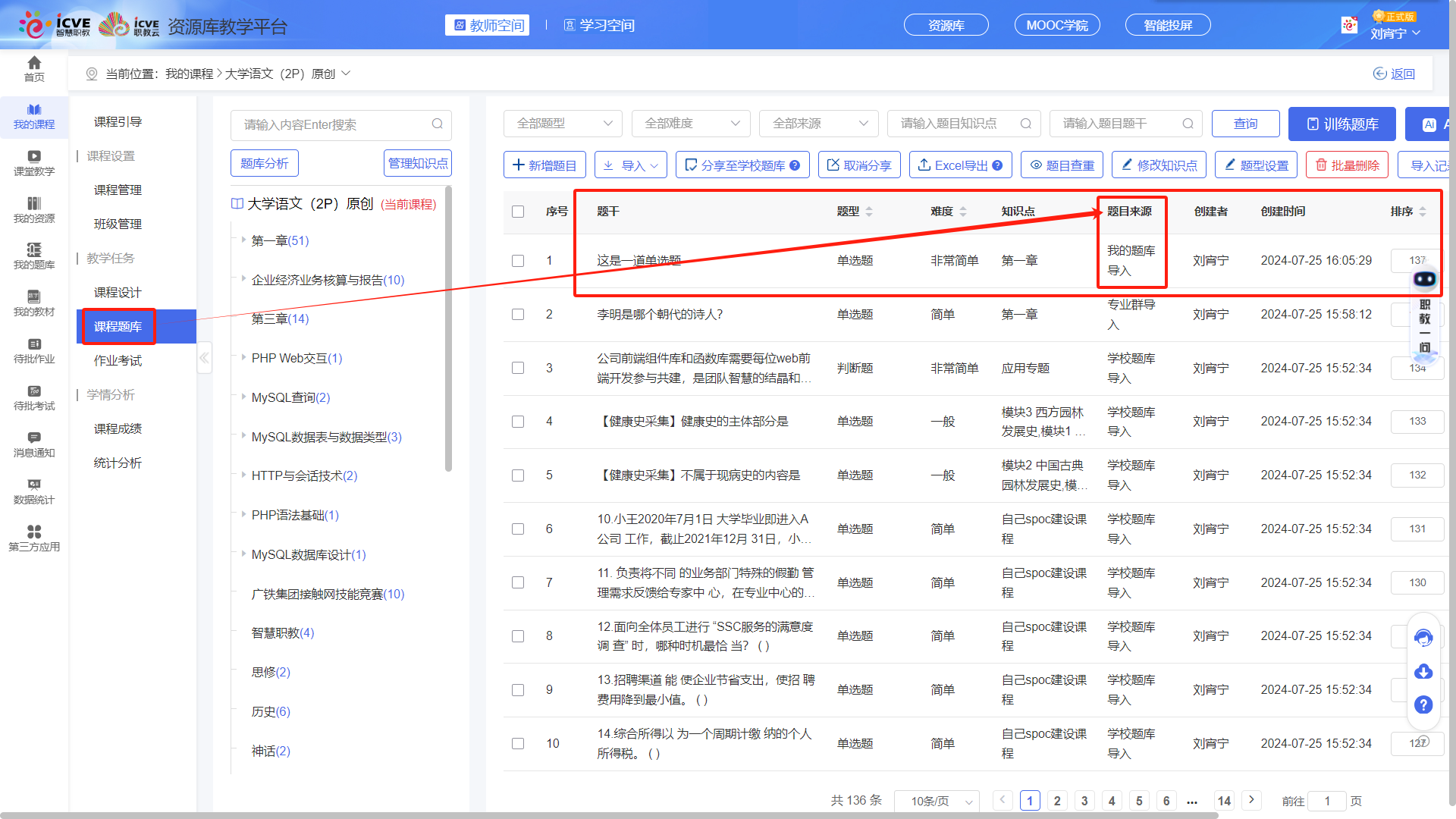Screen dimensions: 1456x819
Task: Expand the 第一章(51) tree node
Action: pos(244,240)
